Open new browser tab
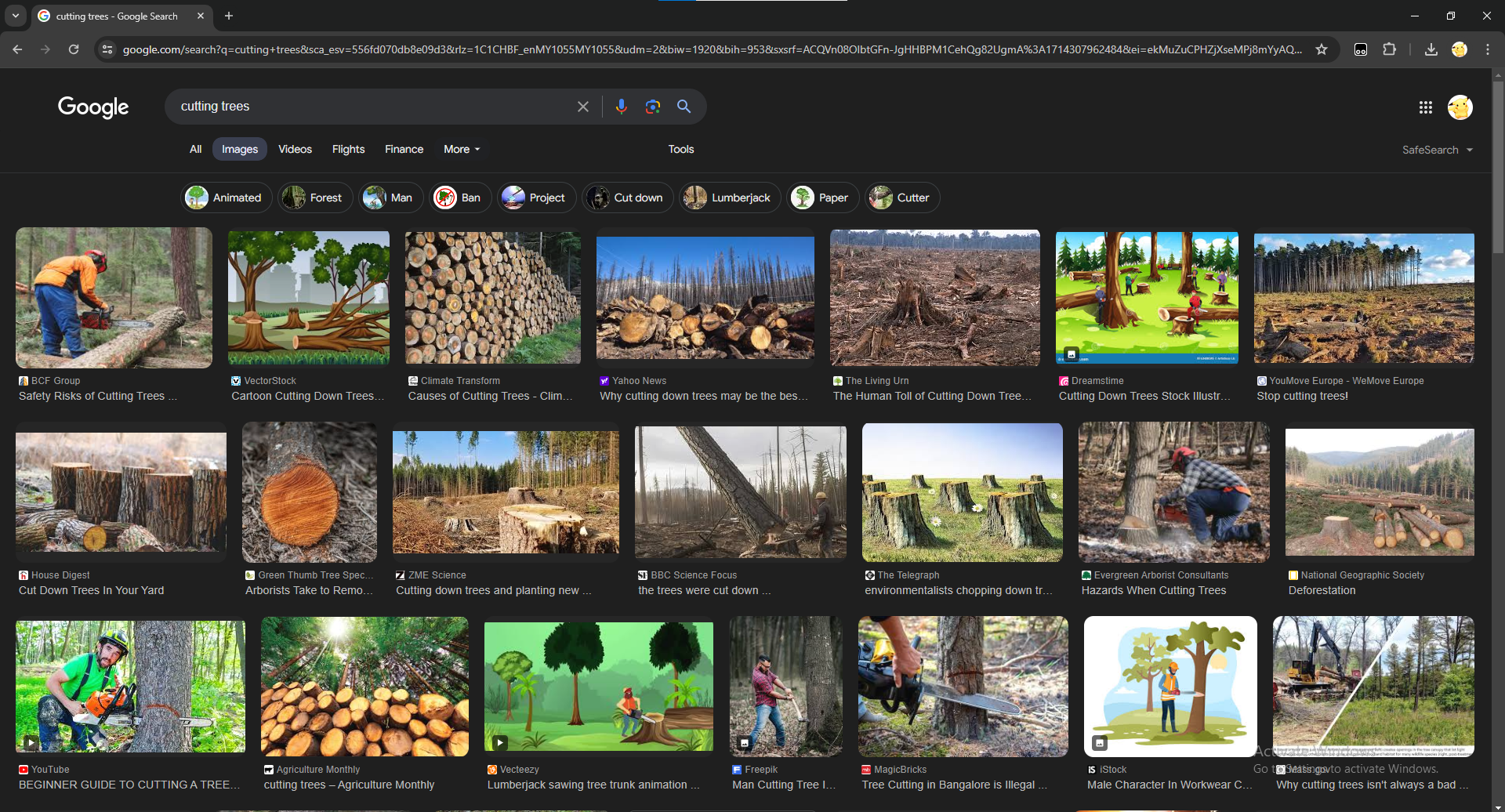The image size is (1505, 812). [x=229, y=16]
